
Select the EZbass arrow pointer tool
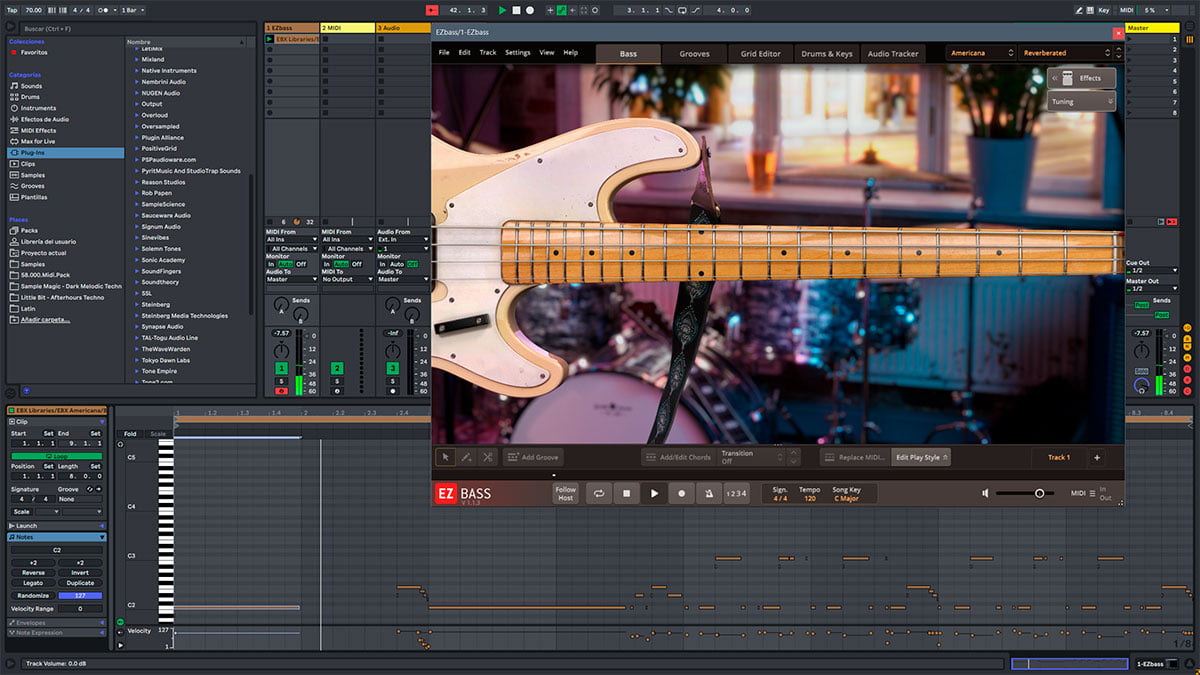[x=445, y=457]
